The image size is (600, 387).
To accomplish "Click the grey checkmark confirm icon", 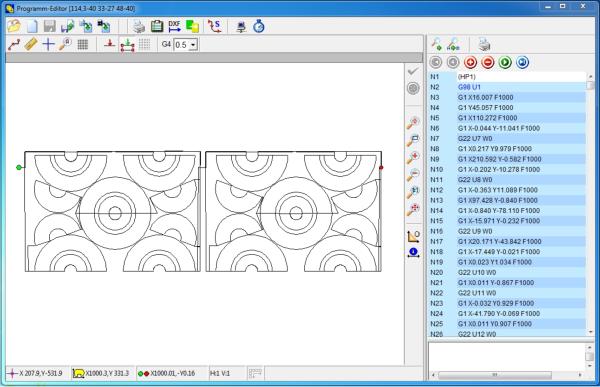I will [413, 71].
